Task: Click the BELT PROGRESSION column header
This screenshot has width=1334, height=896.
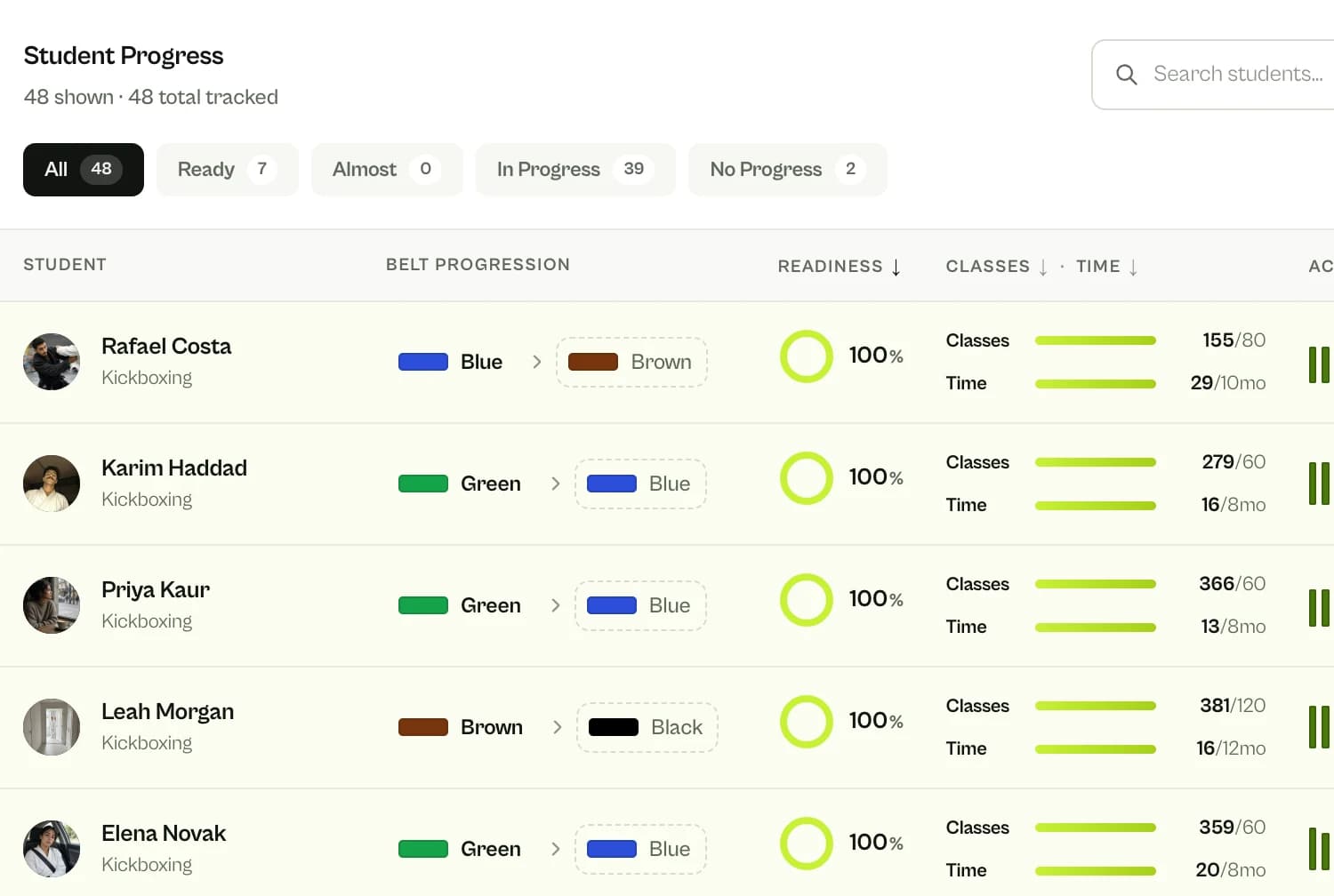Action: [x=478, y=265]
